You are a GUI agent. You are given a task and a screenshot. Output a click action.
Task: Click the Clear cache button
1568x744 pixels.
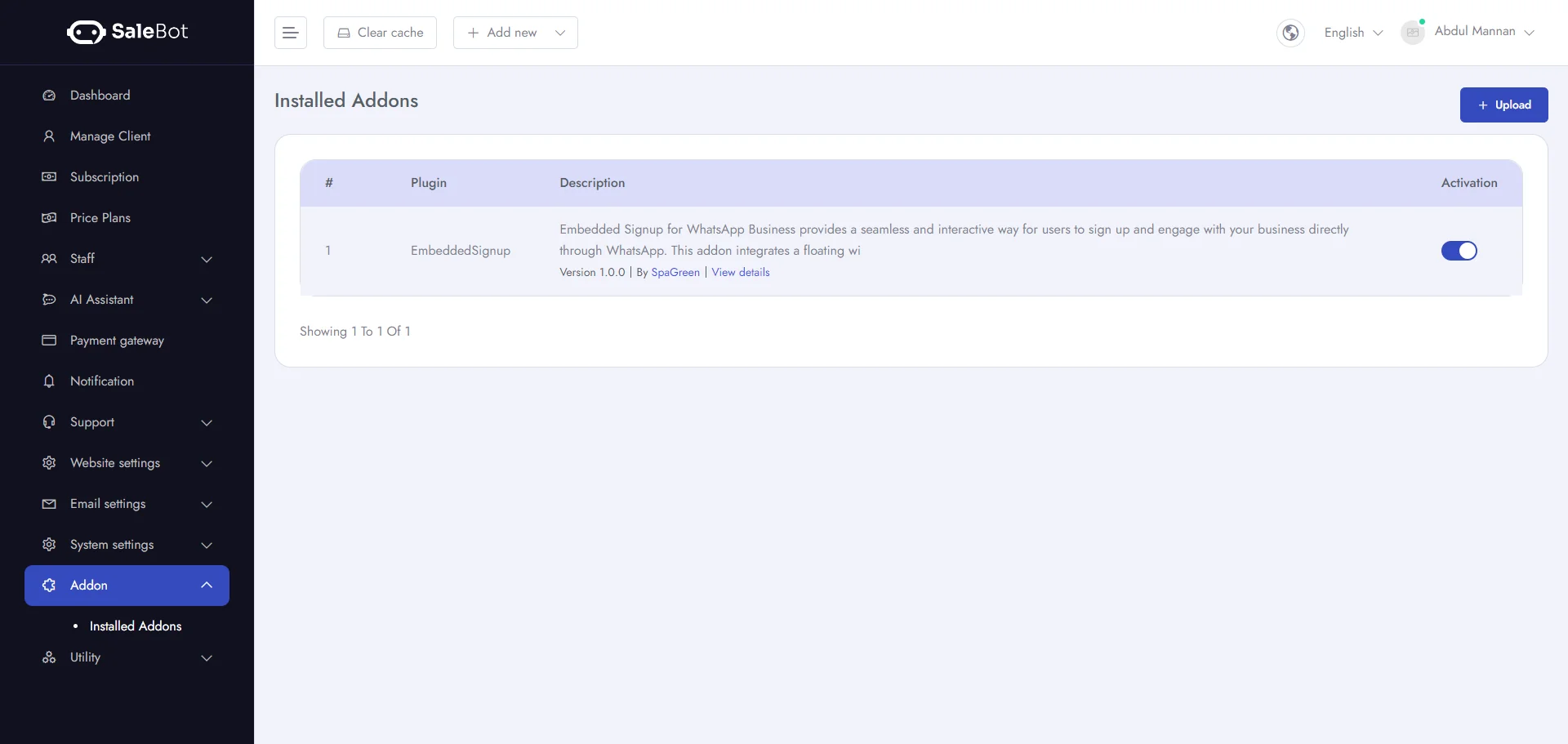click(x=380, y=33)
